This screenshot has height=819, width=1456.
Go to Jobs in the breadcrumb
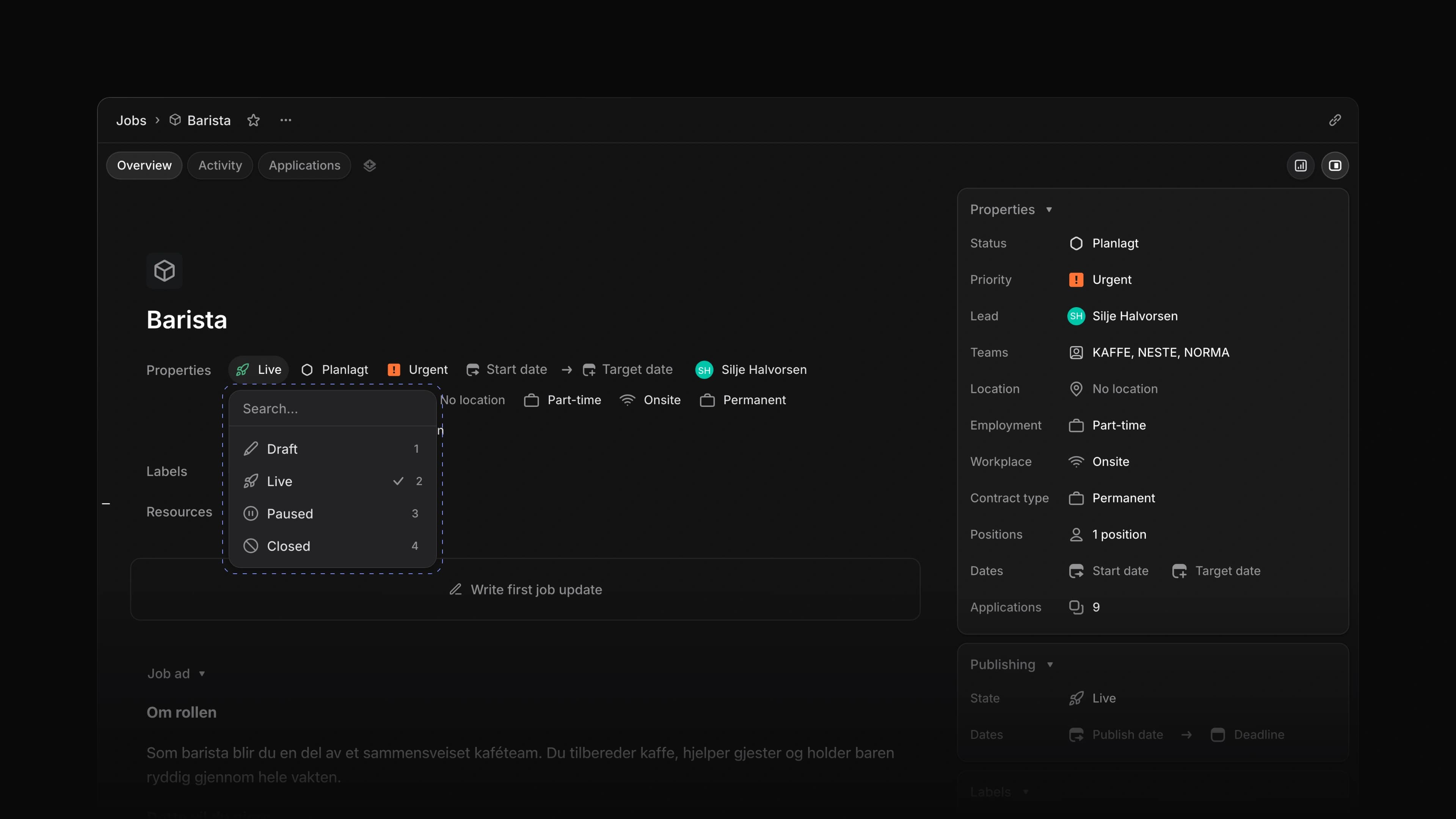[x=131, y=121]
